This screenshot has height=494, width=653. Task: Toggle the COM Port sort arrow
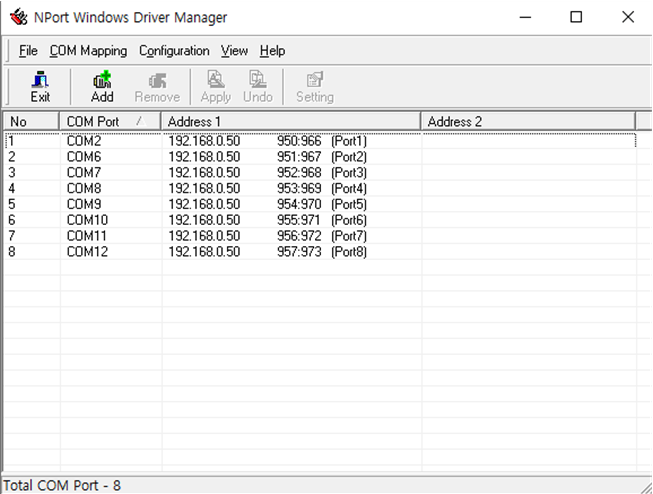click(141, 121)
